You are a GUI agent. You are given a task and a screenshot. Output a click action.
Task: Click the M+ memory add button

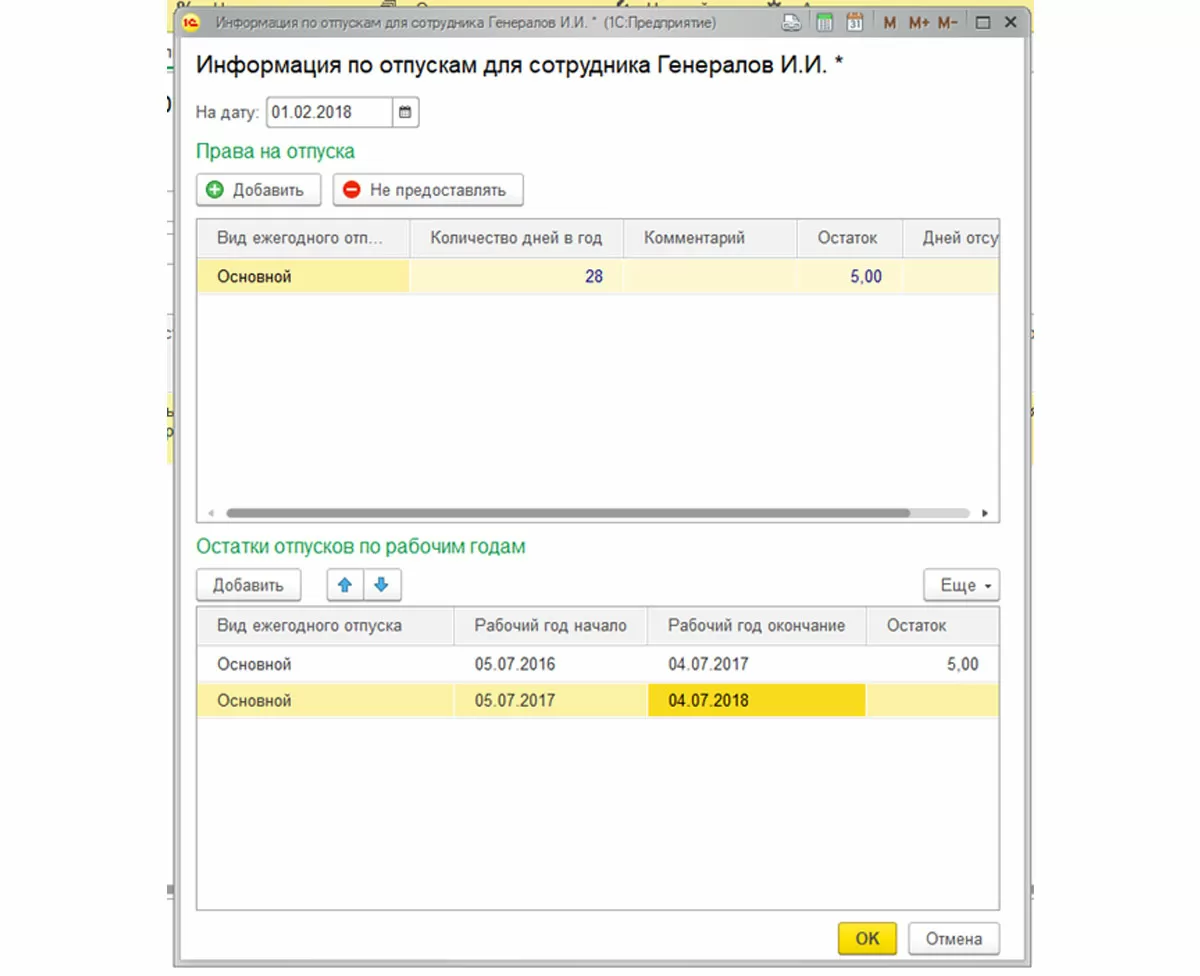tap(920, 23)
